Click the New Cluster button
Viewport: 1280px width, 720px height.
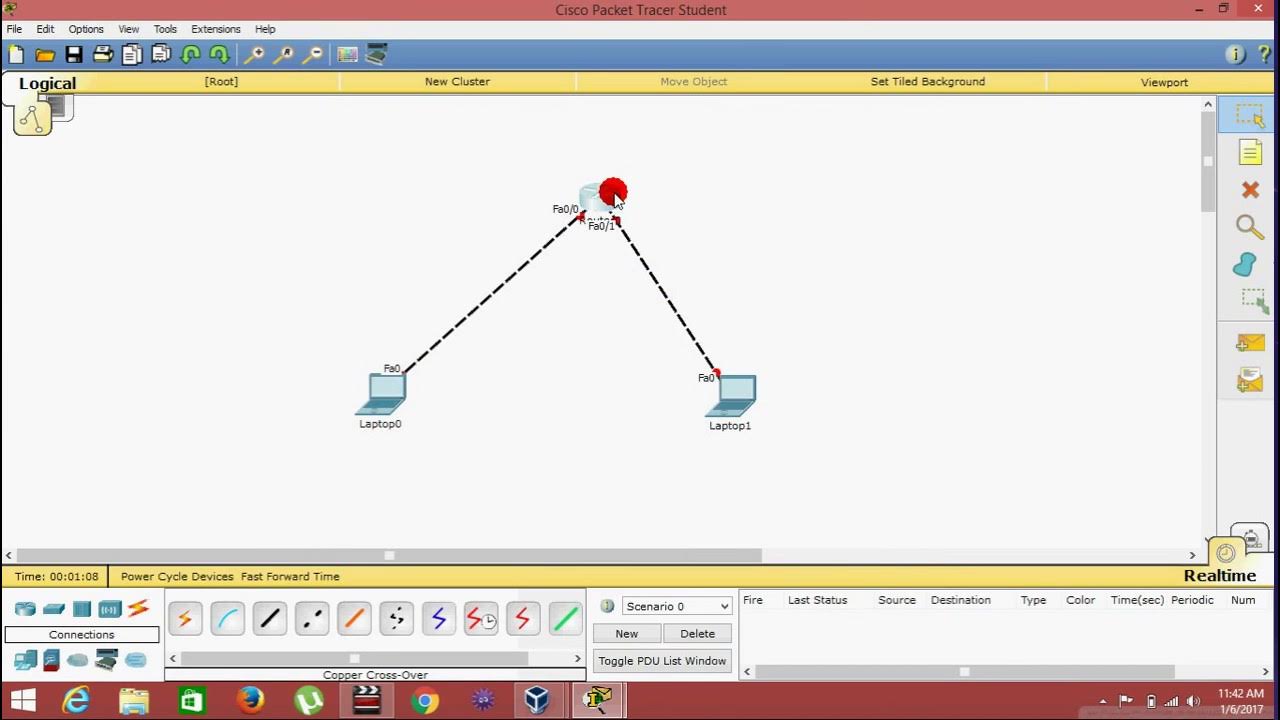tap(457, 82)
